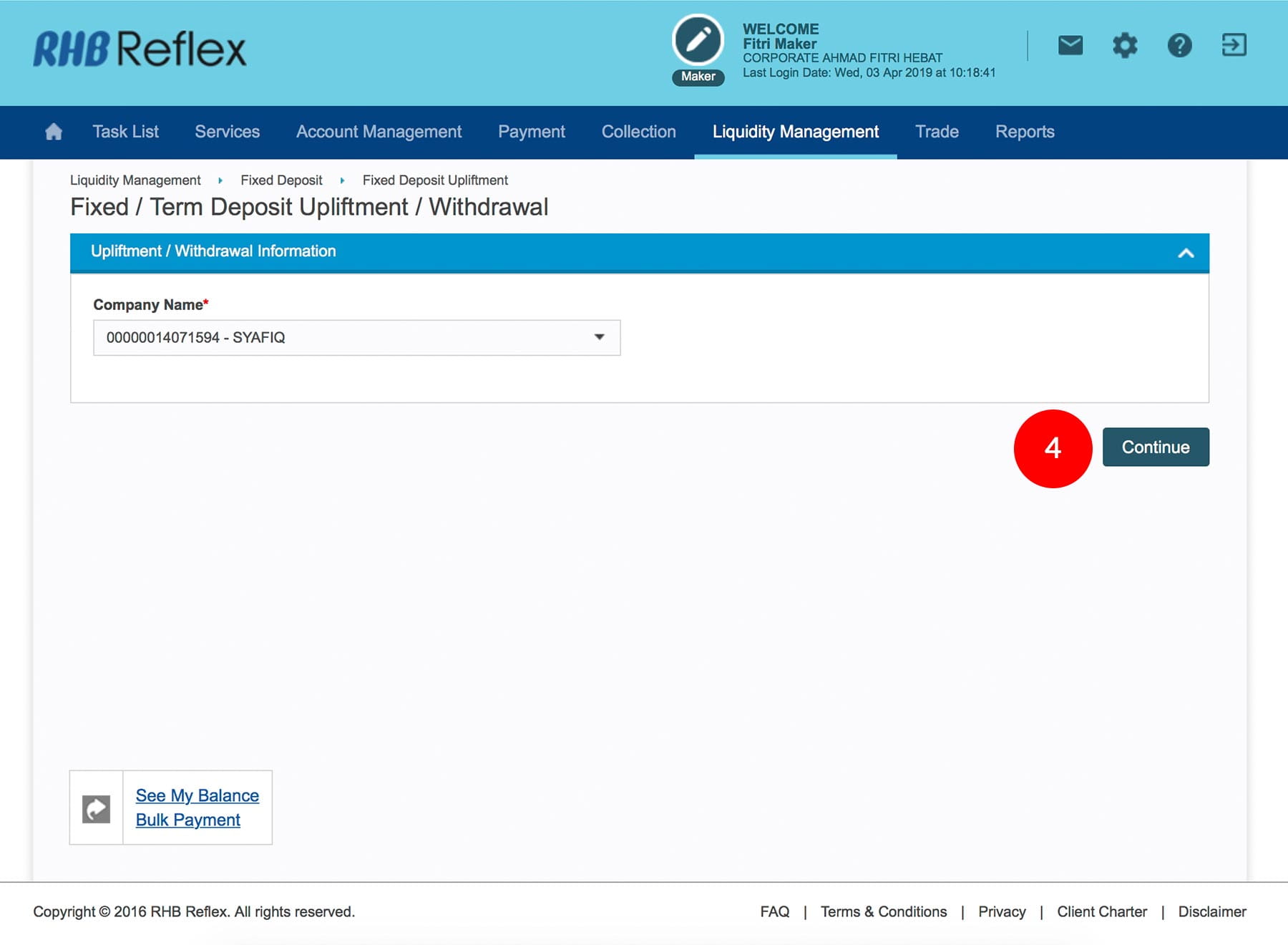
Task: Click the help question mark icon
Action: [x=1179, y=46]
